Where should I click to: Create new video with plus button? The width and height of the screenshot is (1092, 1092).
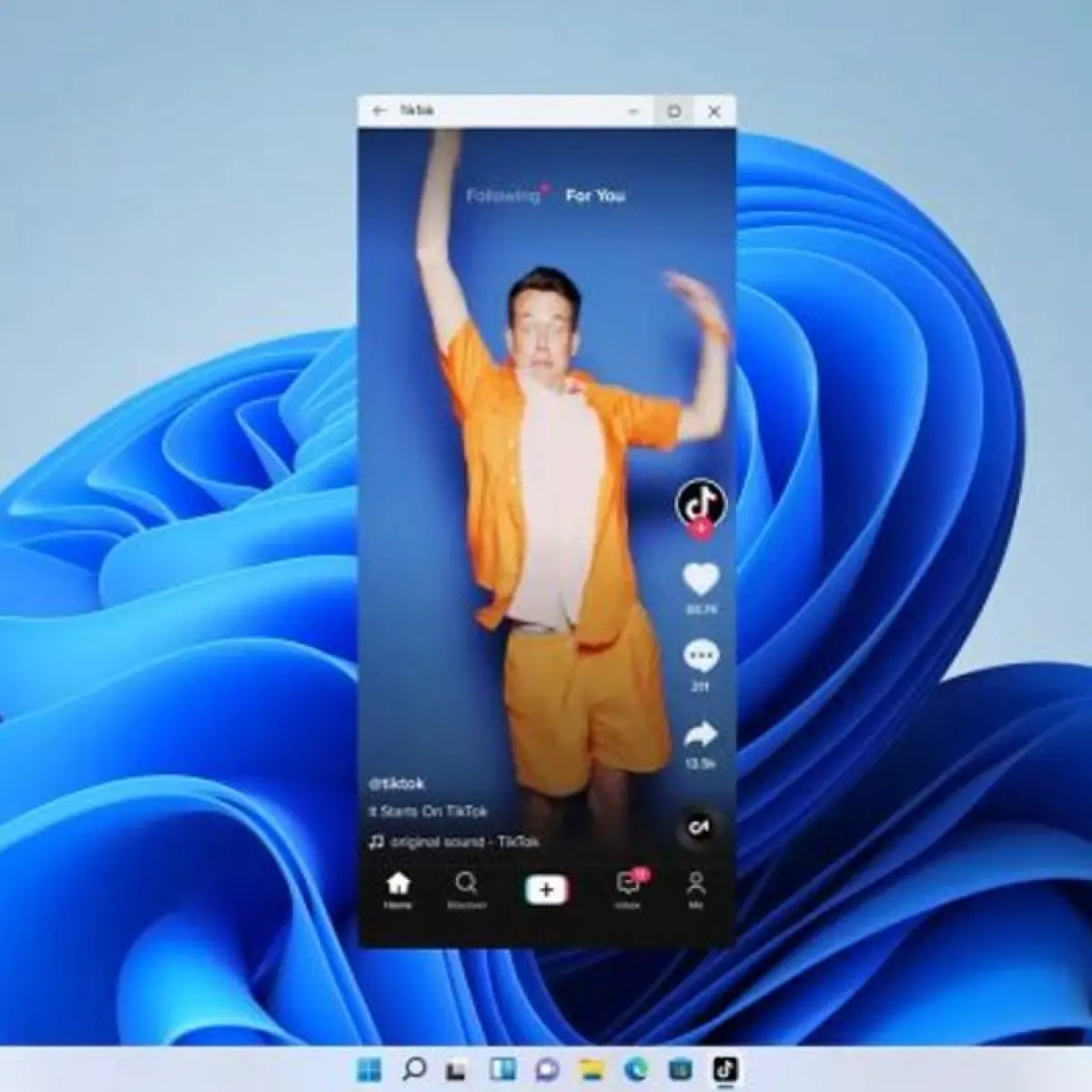tap(546, 890)
